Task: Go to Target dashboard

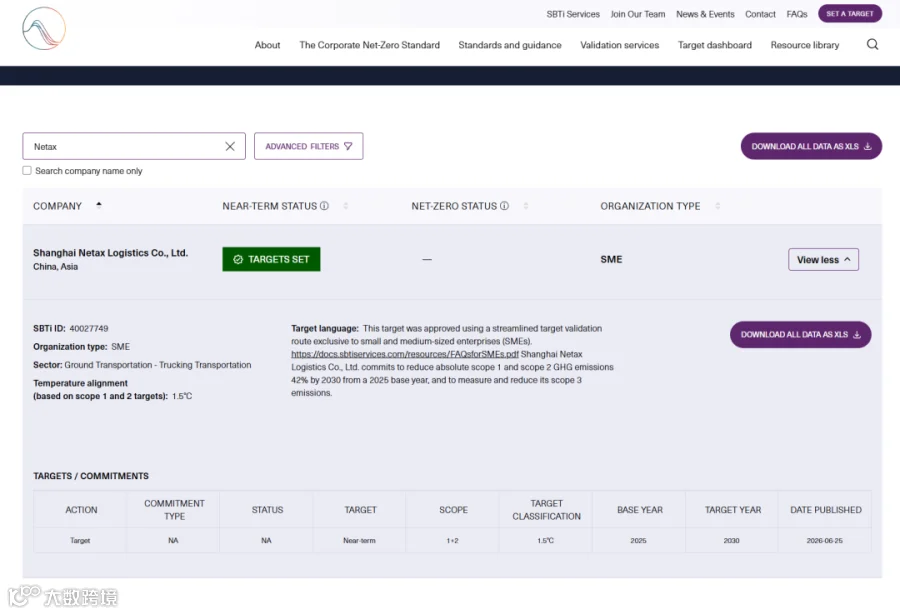Action: click(715, 45)
